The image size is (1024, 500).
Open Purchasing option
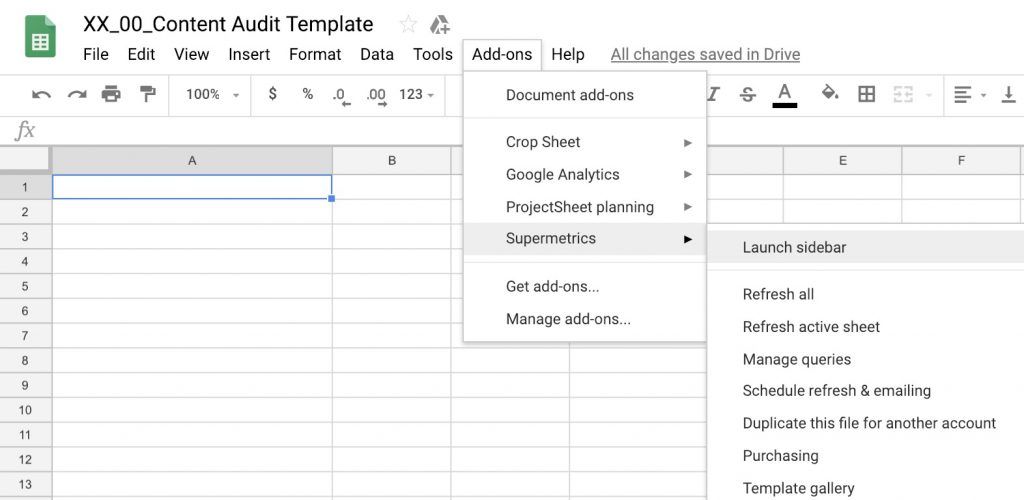pyautogui.click(x=866, y=456)
